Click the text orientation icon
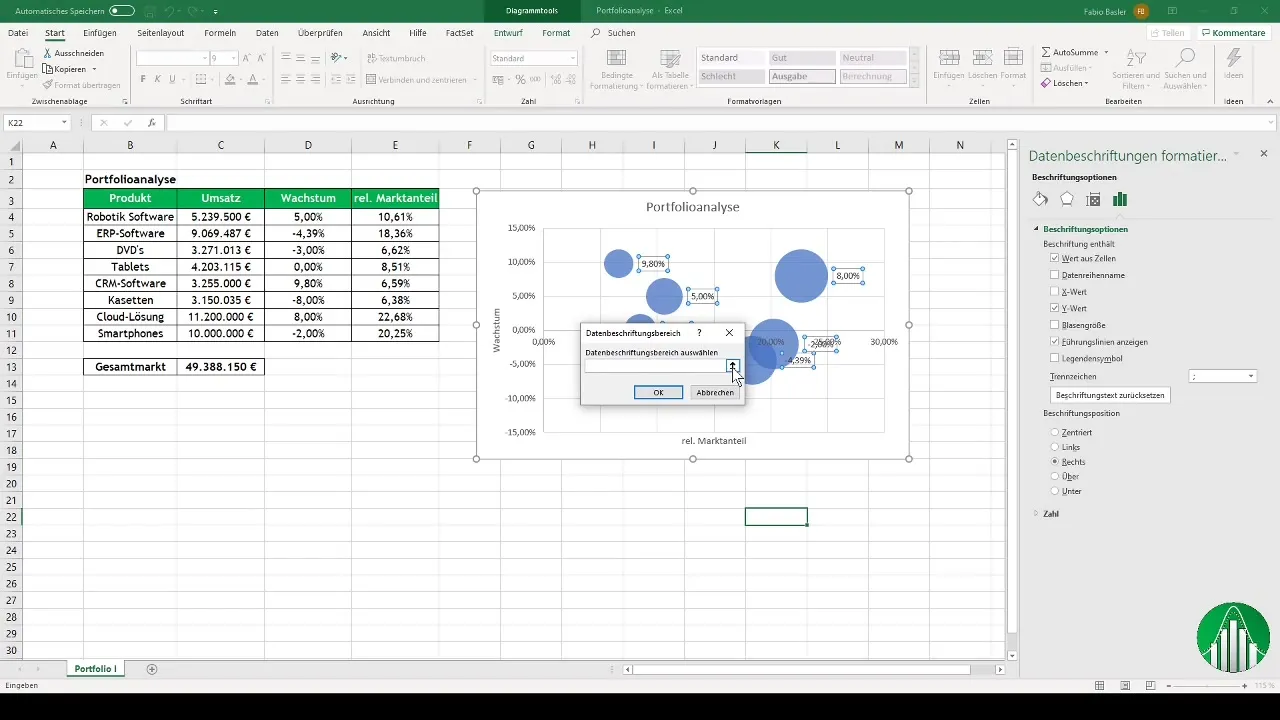 337,58
